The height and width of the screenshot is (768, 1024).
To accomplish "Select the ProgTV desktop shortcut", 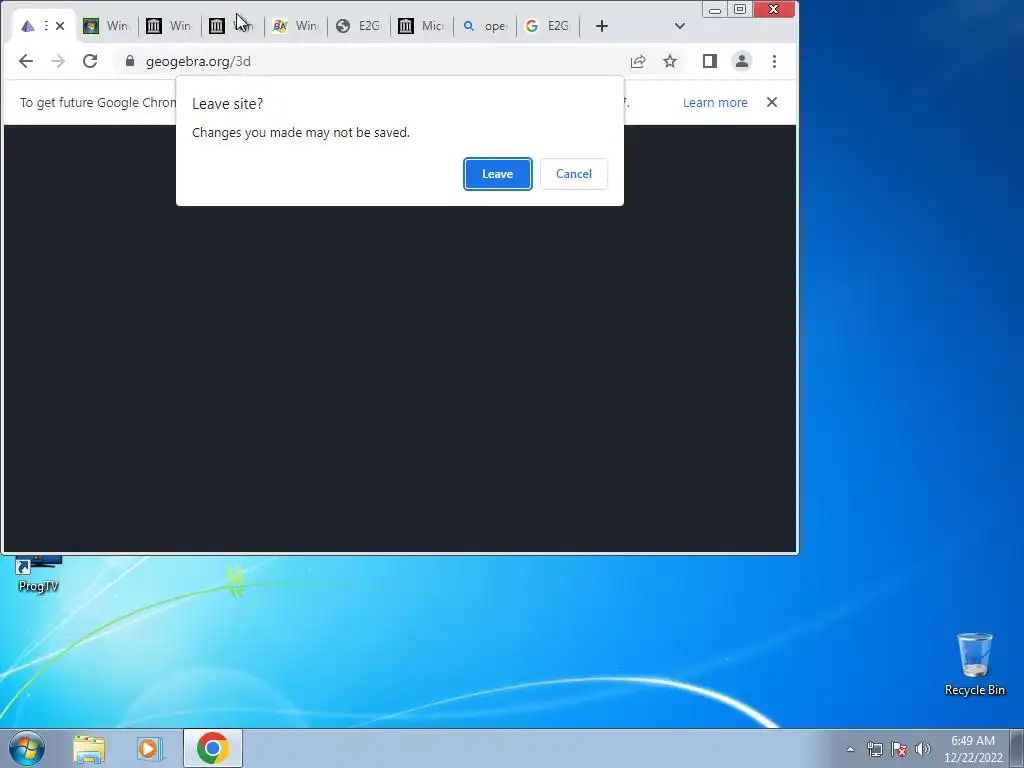I will [x=39, y=575].
